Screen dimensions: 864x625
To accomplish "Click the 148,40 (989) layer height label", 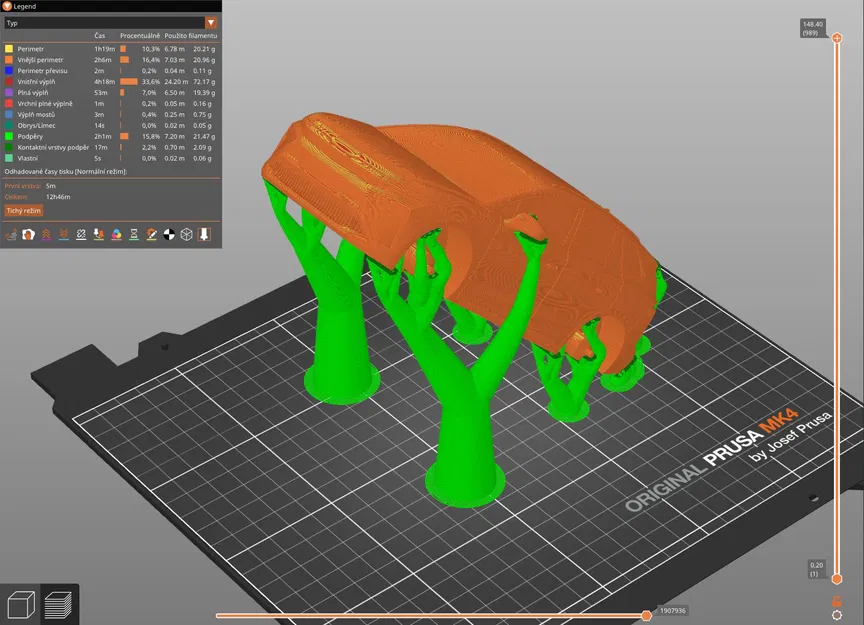I will [x=813, y=29].
